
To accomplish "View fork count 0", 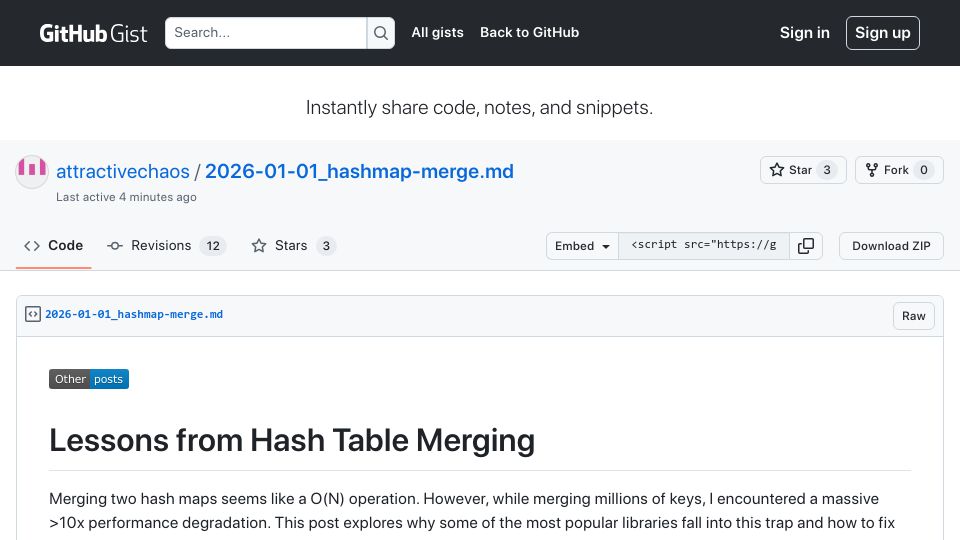I will [x=923, y=170].
